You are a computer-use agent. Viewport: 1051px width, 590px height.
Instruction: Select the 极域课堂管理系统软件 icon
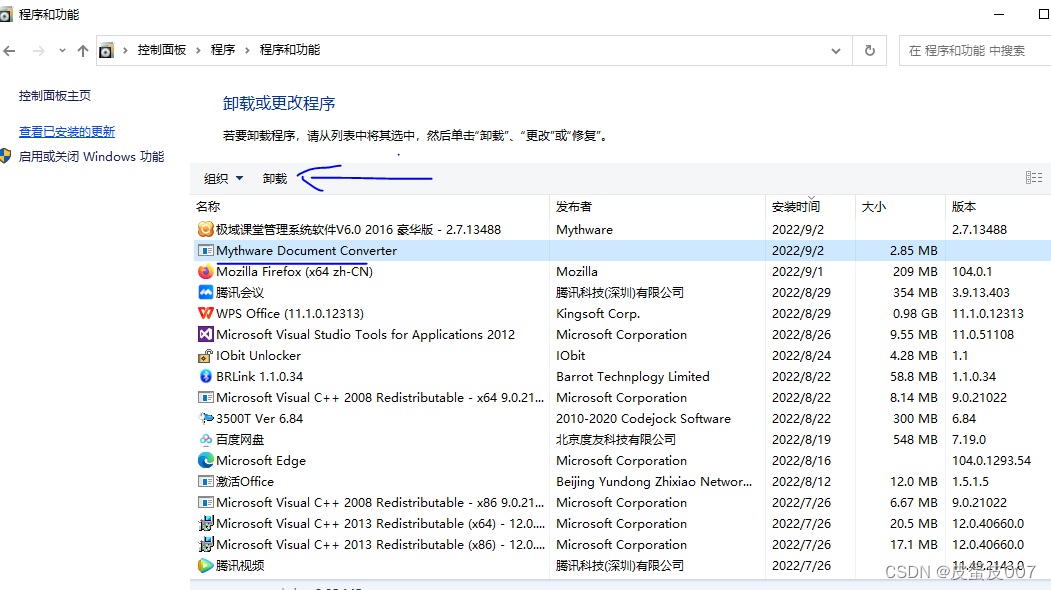[x=206, y=229]
